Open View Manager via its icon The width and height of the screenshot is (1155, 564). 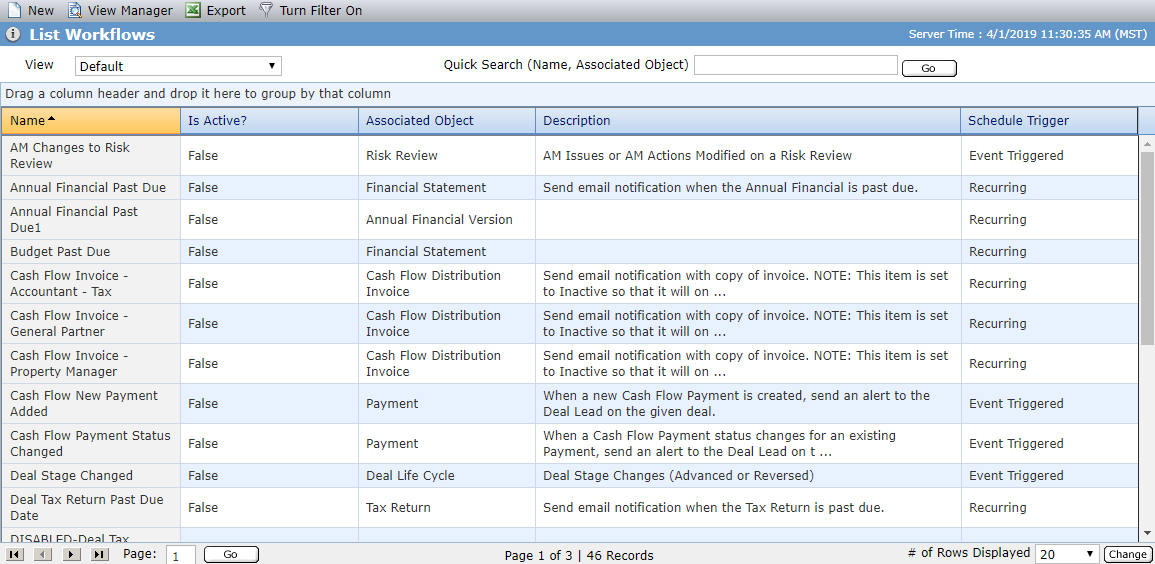click(74, 10)
